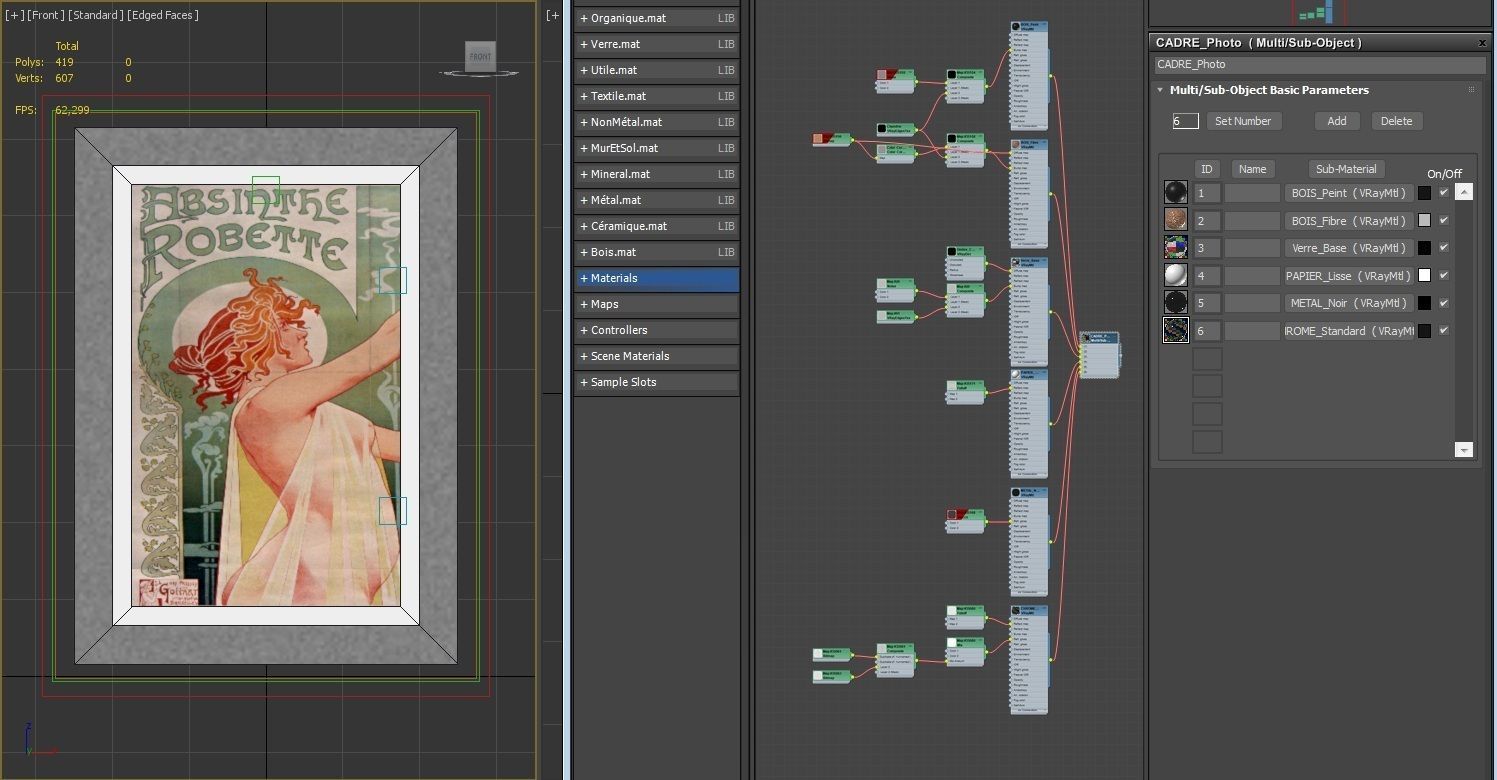Toggle On/Off checkbox for CHROME_Standard
Screen dimensions: 1497x780
pyautogui.click(x=1443, y=330)
